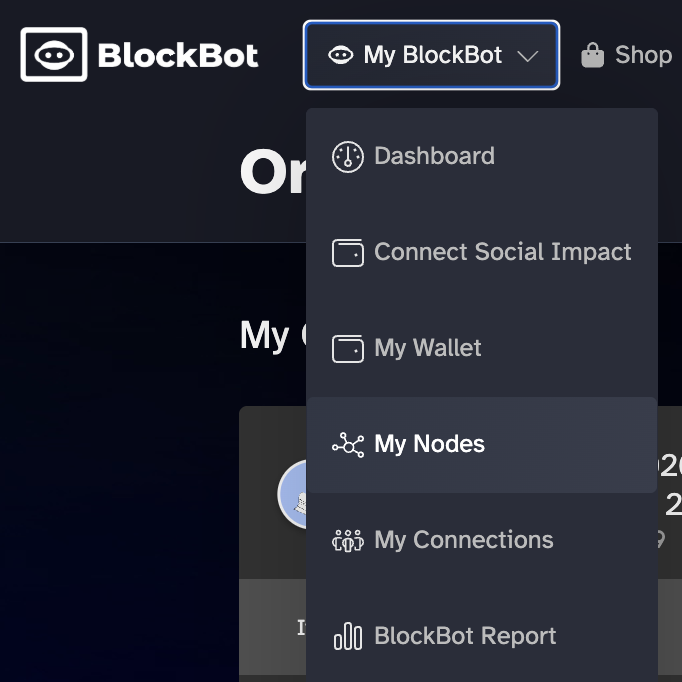Click the BlockBot wordmark text
Screen dimensions: 682x682
pyautogui.click(x=178, y=55)
